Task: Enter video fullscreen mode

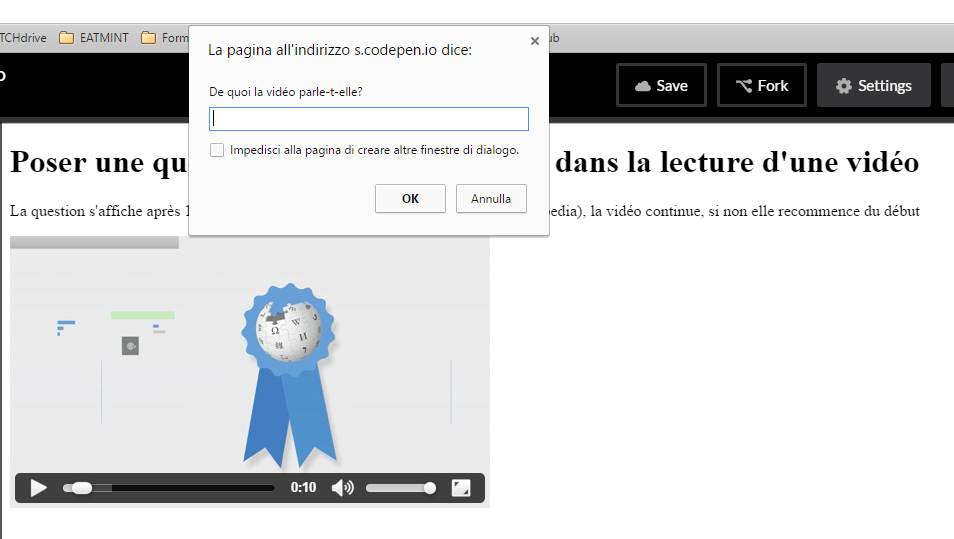Action: click(x=461, y=488)
